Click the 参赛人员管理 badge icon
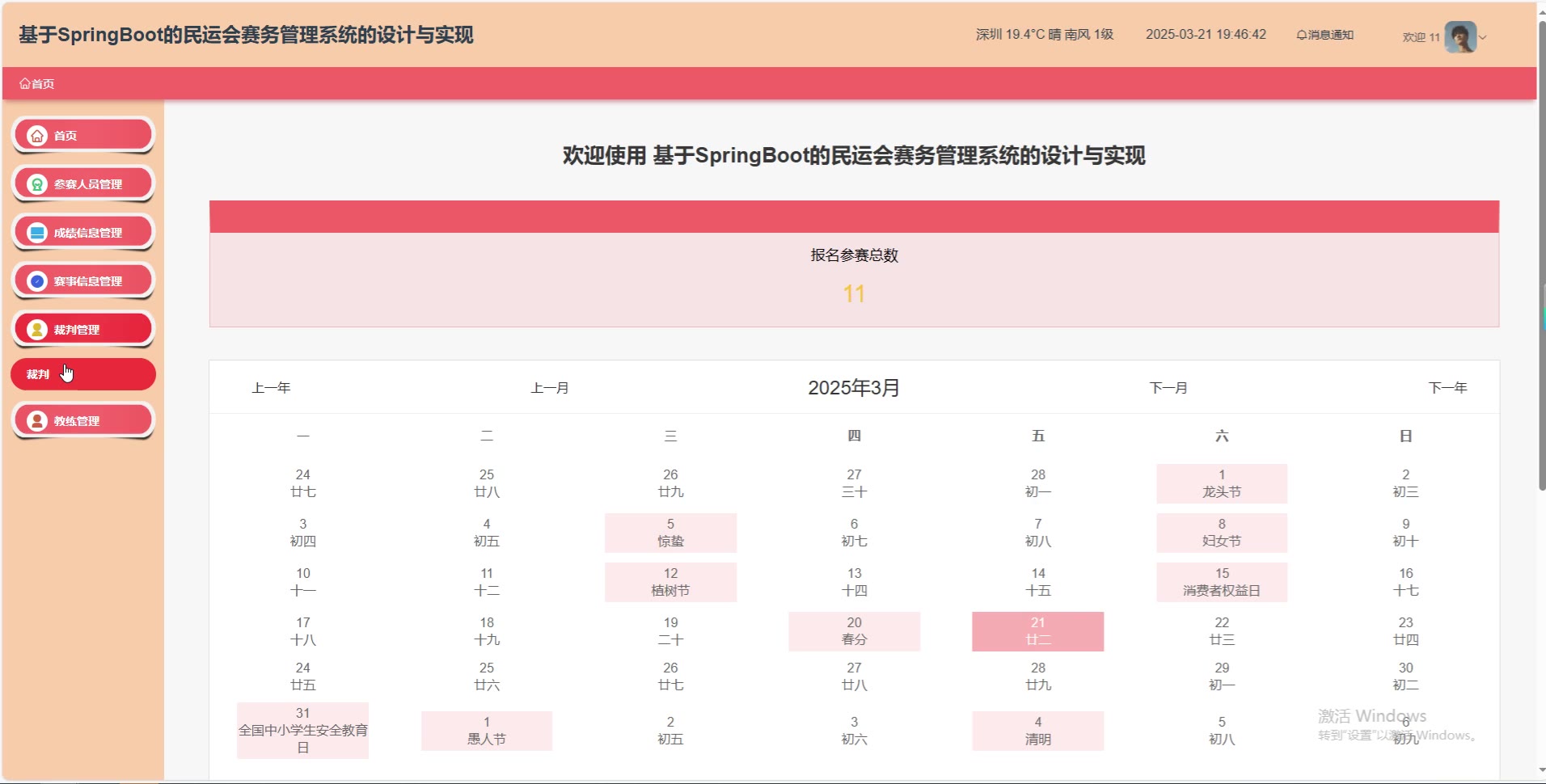This screenshot has height=784, width=1546. [x=37, y=184]
